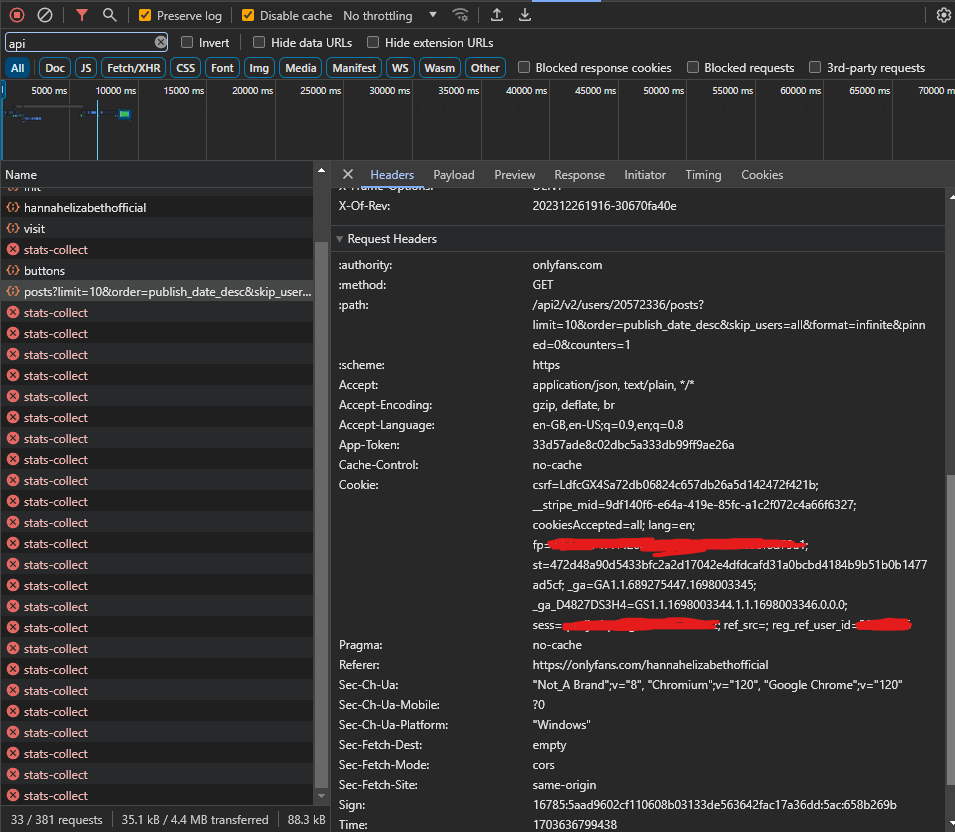Image resolution: width=955 pixels, height=832 pixels.
Task: Open network search with magnifier icon
Action: (110, 16)
